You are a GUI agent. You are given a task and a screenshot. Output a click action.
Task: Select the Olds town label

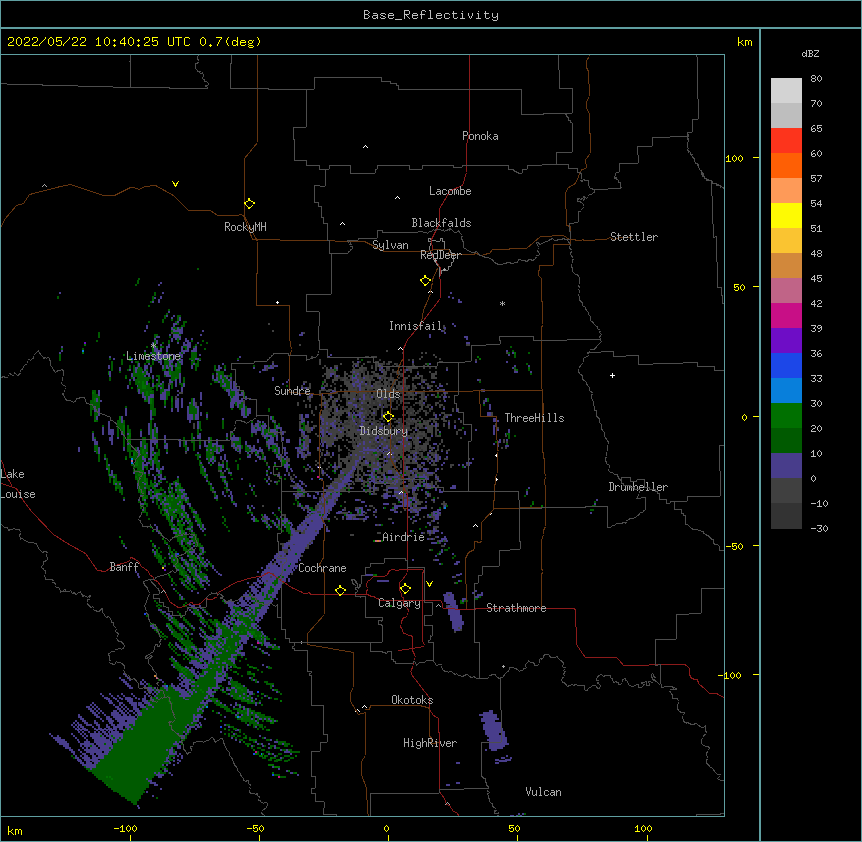click(388, 394)
